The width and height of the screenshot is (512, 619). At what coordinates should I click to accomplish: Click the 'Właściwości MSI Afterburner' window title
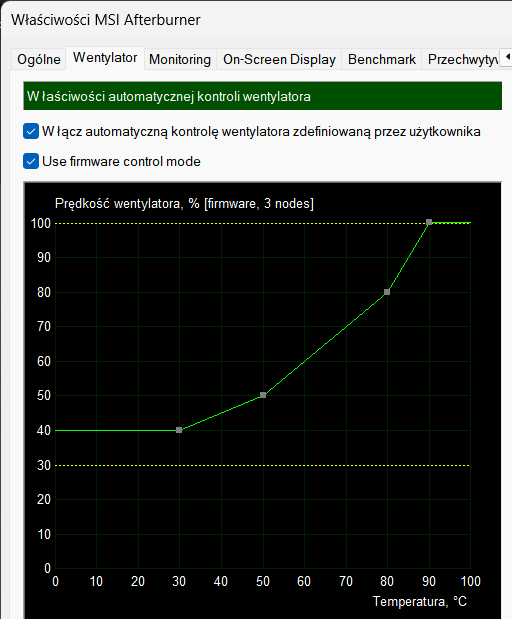coord(106,20)
